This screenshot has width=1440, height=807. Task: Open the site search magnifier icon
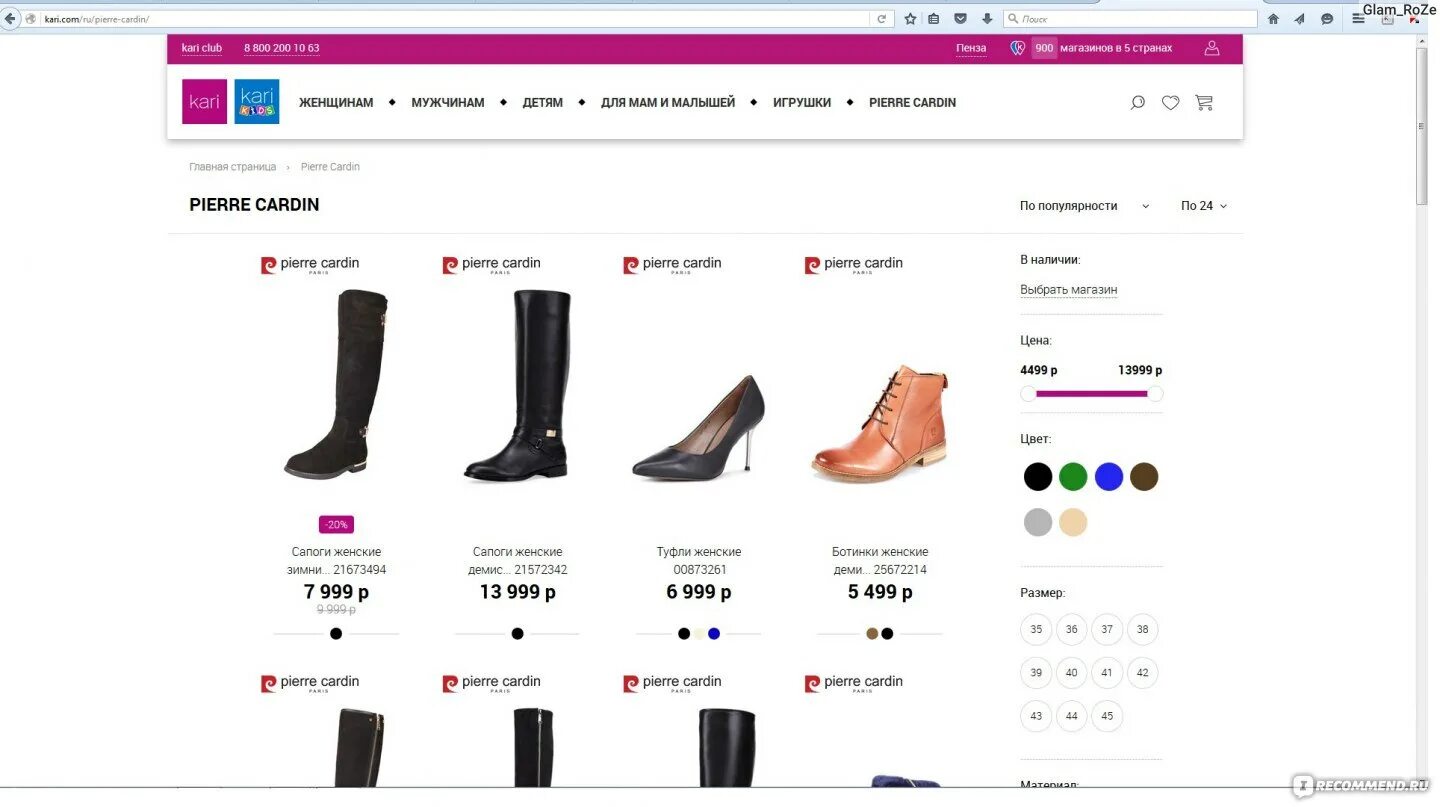click(1137, 102)
